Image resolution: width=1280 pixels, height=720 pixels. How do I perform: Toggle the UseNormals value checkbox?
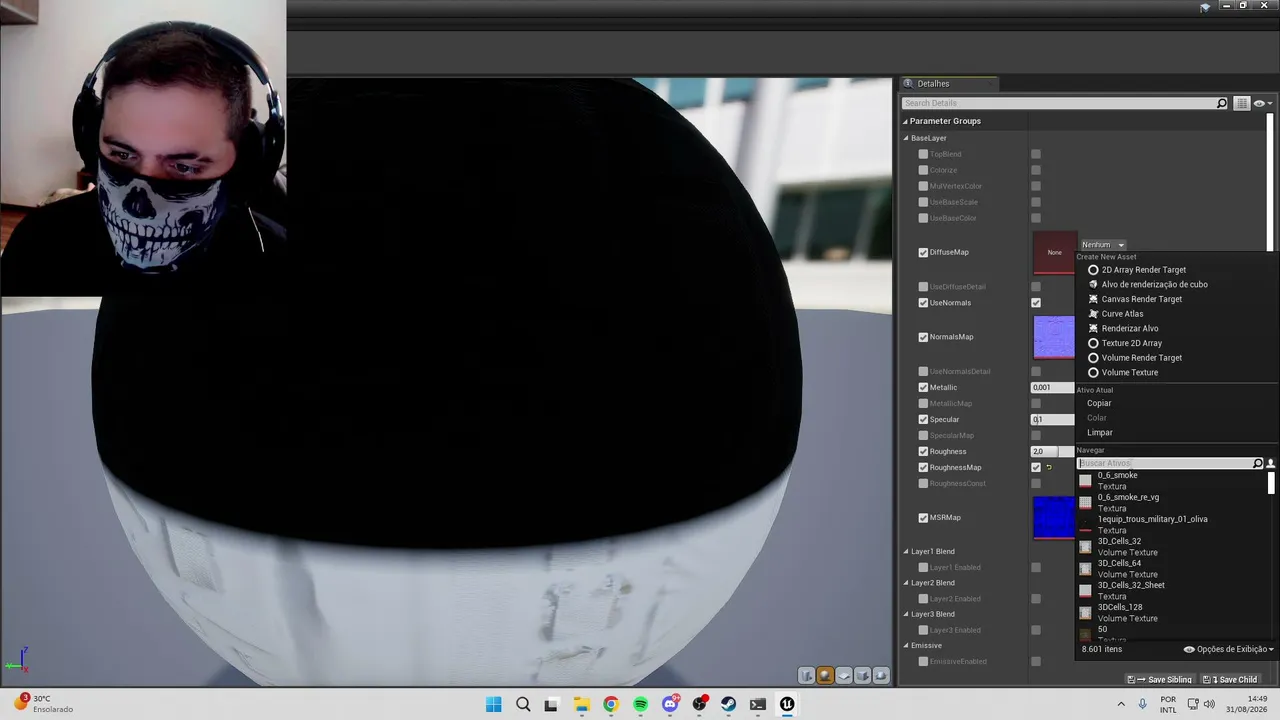(1036, 303)
